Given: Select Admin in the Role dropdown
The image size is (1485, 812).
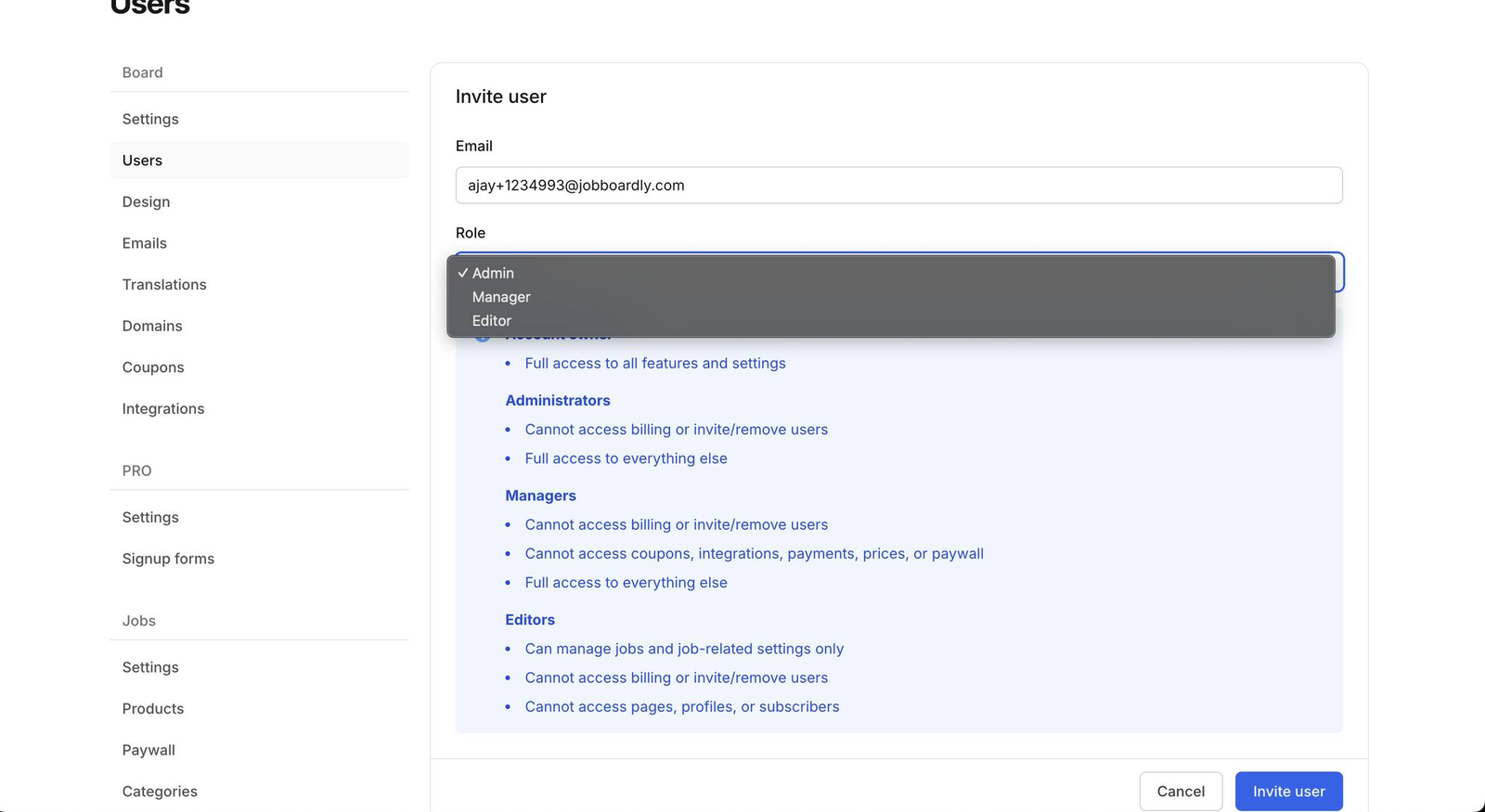Looking at the screenshot, I should tap(493, 273).
